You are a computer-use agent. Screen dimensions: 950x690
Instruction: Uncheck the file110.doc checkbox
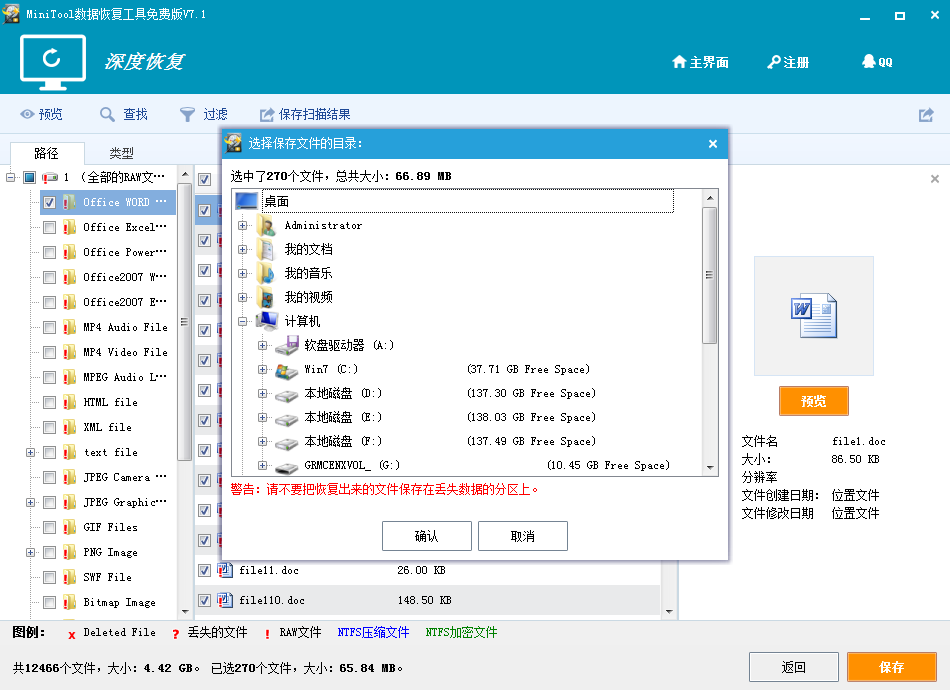pos(205,600)
